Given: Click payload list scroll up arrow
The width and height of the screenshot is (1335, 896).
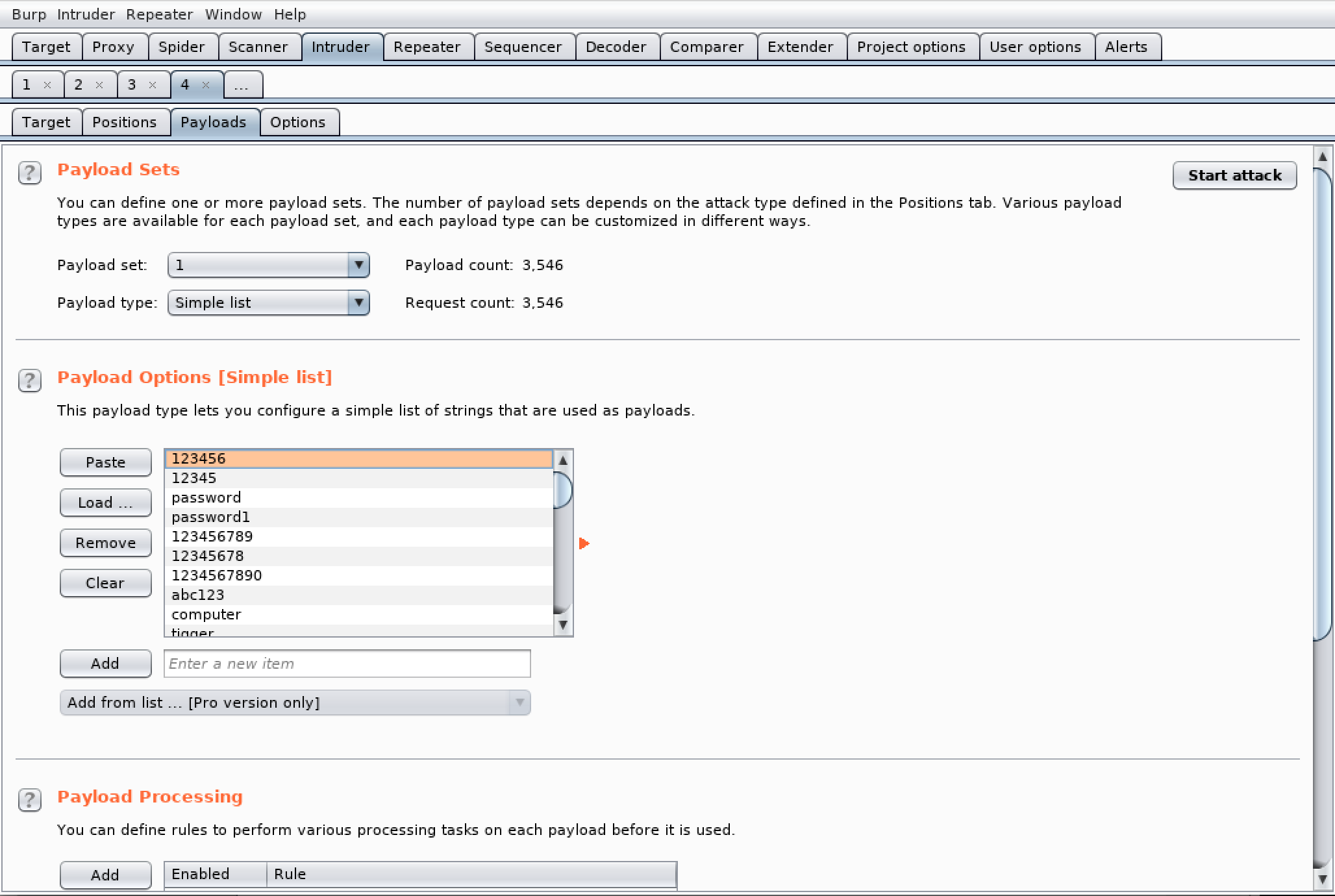Looking at the screenshot, I should tap(563, 460).
